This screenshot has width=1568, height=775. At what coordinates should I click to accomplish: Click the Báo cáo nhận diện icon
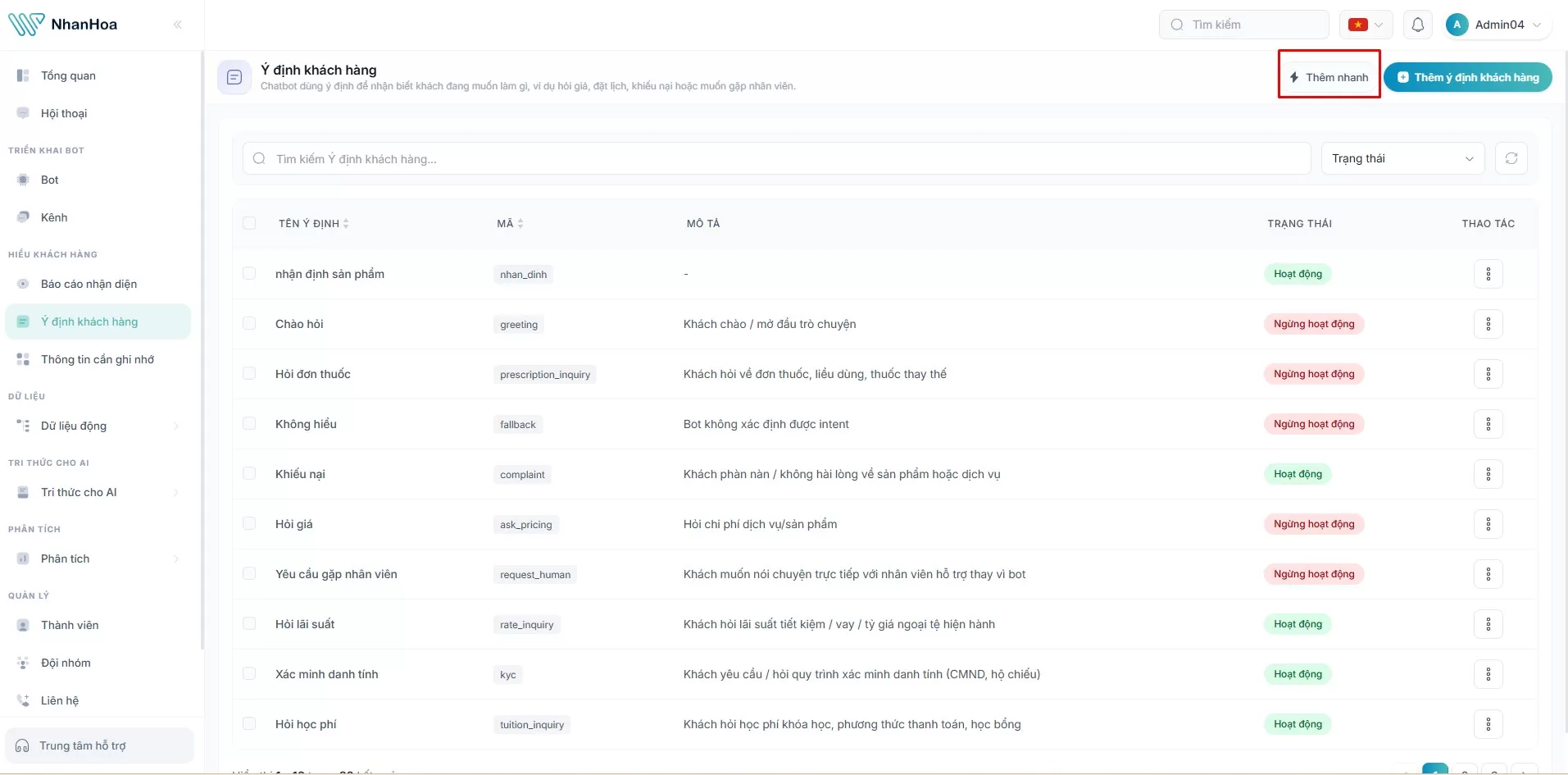23,284
